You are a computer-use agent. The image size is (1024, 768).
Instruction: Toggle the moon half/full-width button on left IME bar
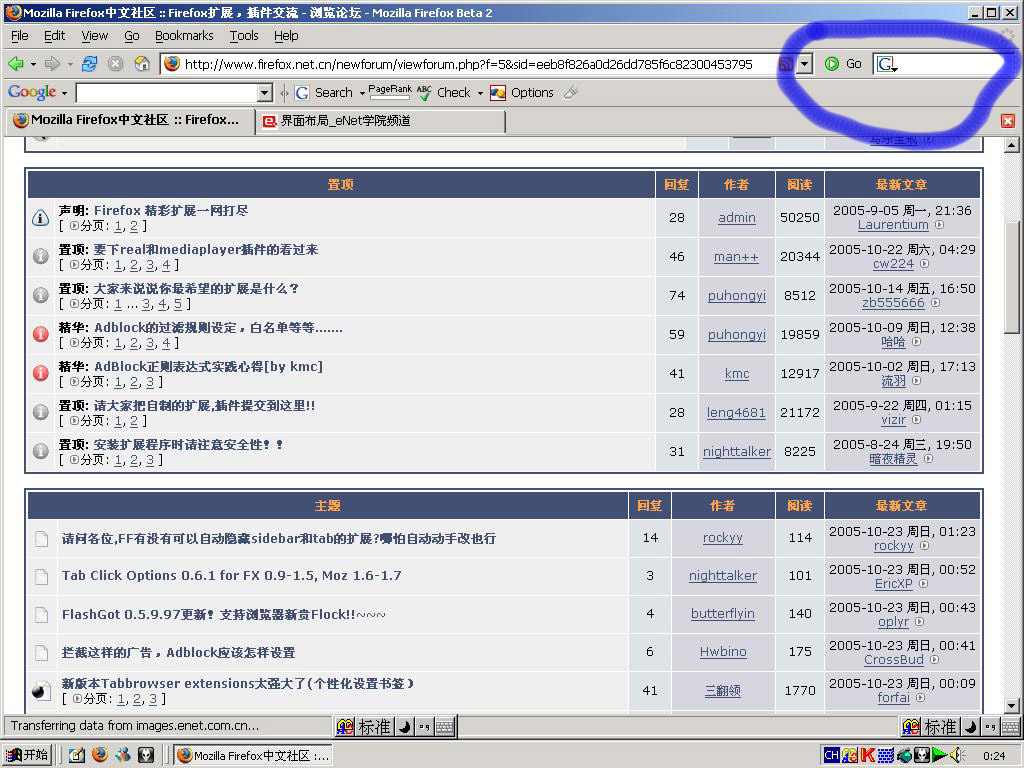click(x=404, y=727)
